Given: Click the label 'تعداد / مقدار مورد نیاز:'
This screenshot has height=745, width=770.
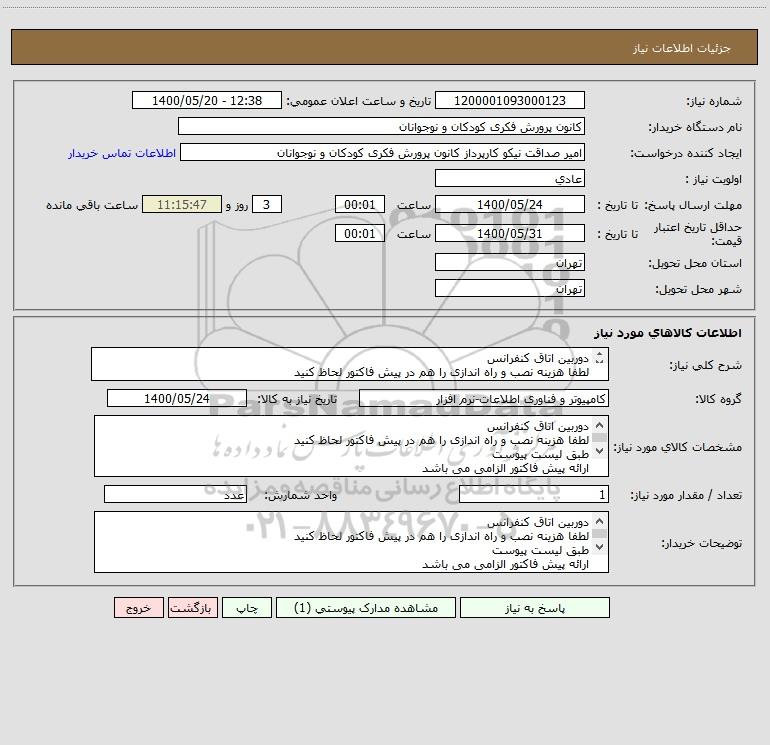Looking at the screenshot, I should [686, 495].
